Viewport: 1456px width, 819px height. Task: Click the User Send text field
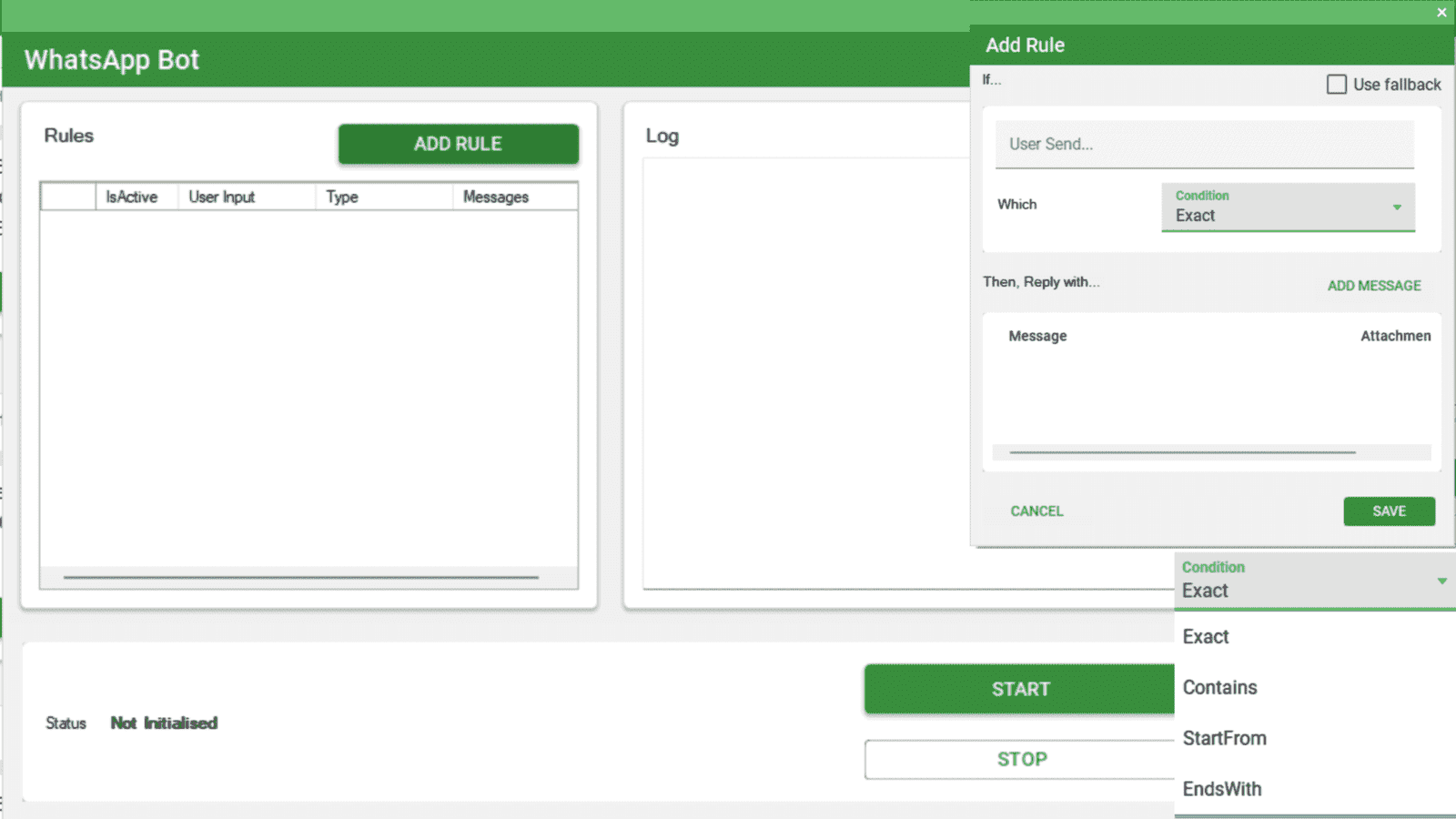point(1204,144)
